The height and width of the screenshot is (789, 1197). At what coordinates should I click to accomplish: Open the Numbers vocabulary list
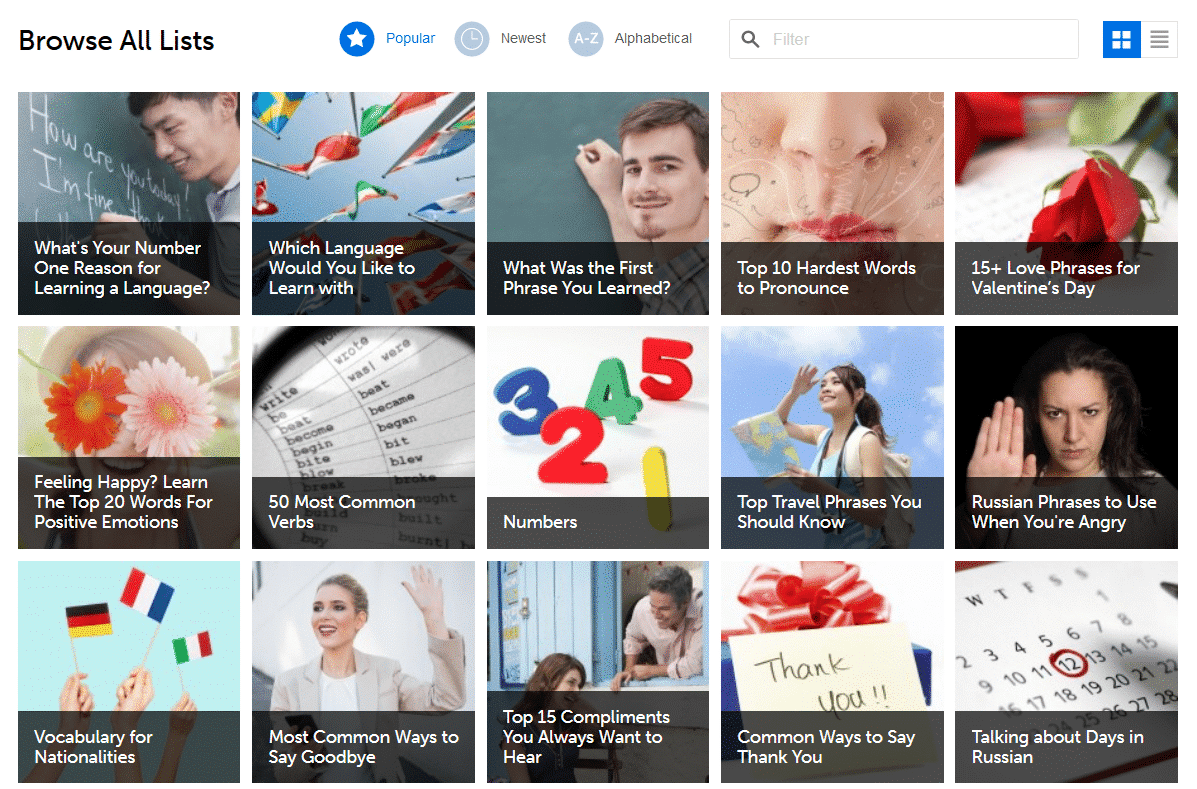coord(597,437)
